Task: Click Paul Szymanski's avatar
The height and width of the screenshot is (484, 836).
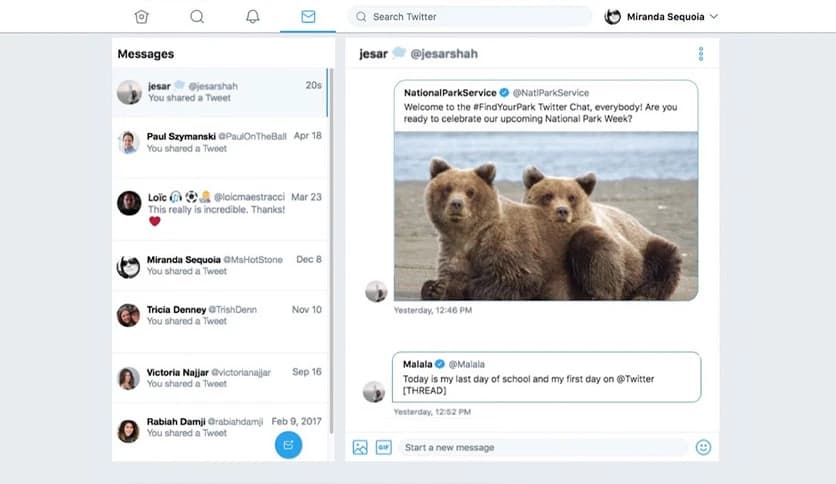Action: coord(128,142)
